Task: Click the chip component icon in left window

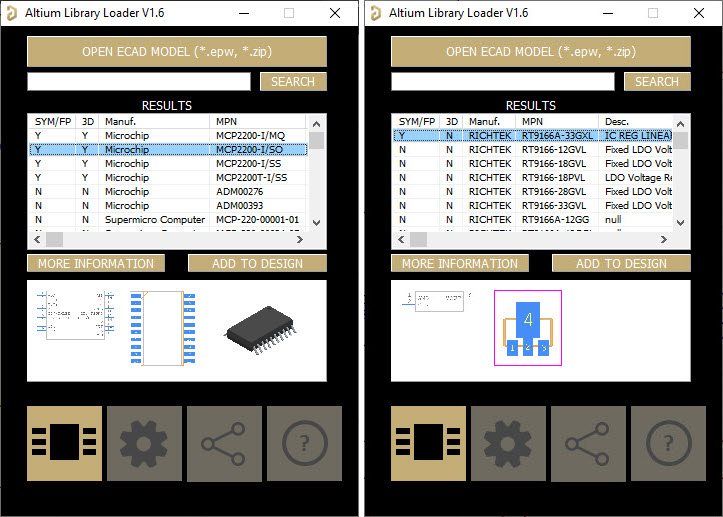Action: pyautogui.click(x=64, y=443)
